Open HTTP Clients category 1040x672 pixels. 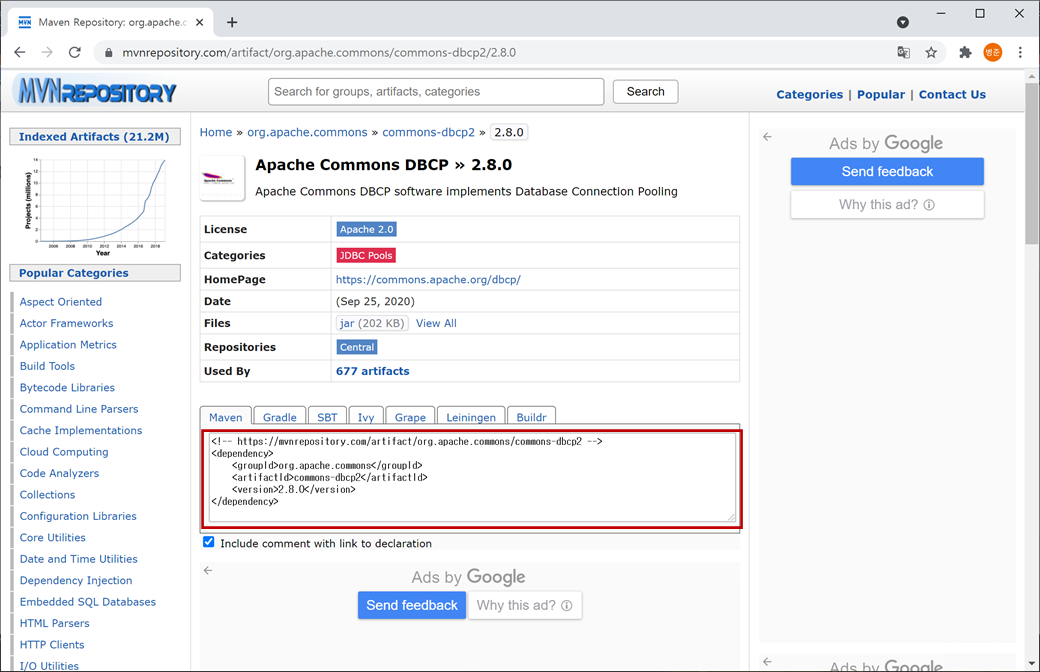tap(52, 645)
